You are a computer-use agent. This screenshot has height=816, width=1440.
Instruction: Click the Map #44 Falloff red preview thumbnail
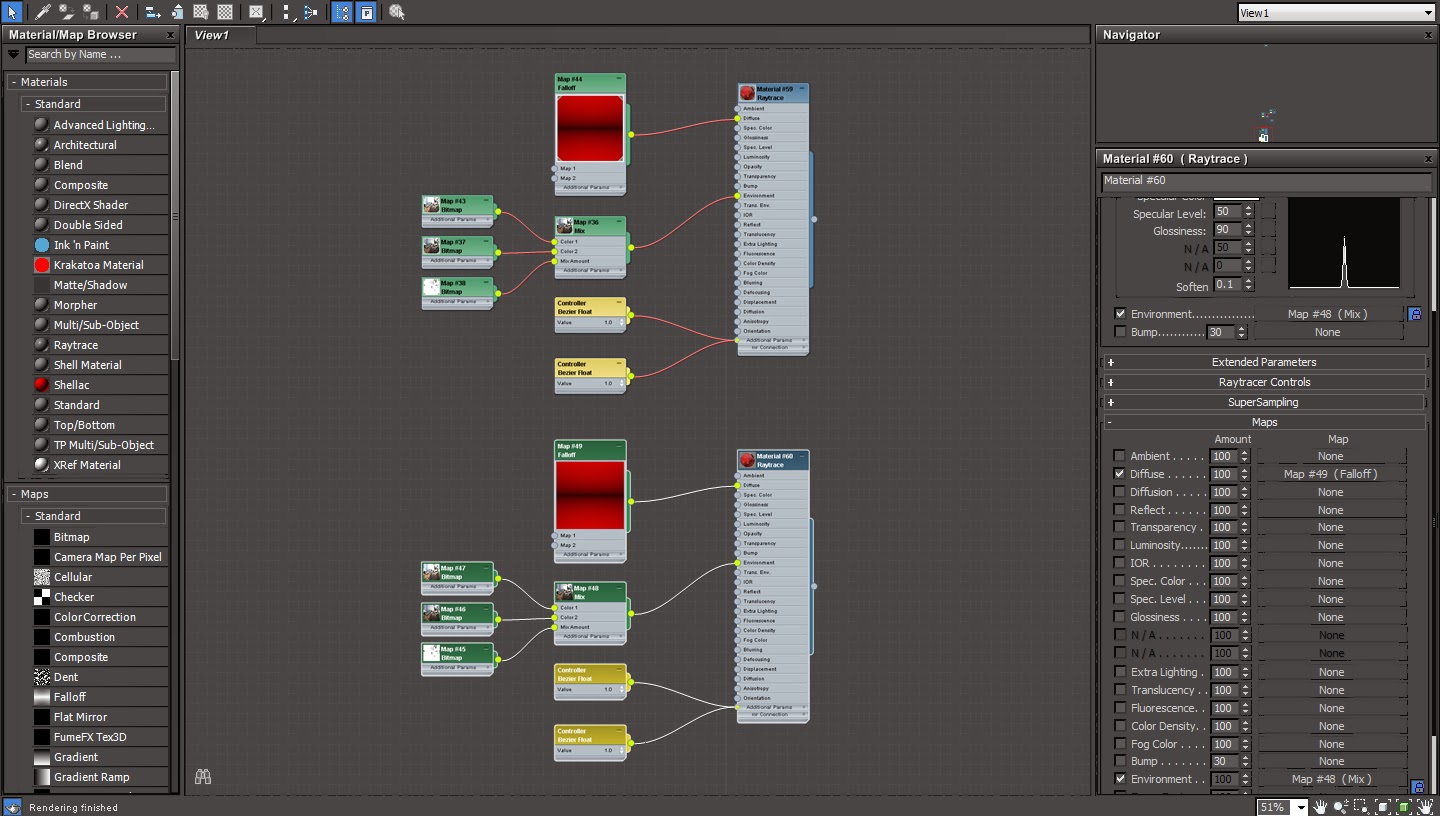pyautogui.click(x=590, y=128)
